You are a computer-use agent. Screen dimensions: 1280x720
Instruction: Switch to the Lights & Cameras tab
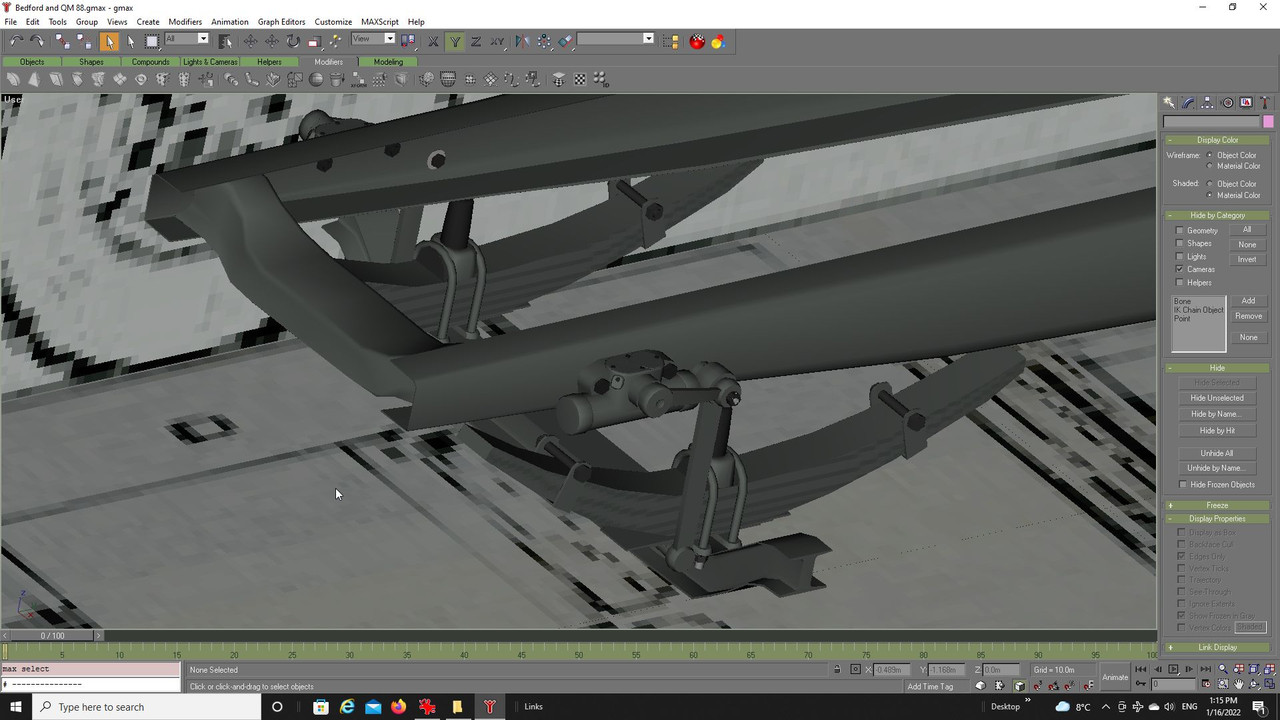[210, 62]
